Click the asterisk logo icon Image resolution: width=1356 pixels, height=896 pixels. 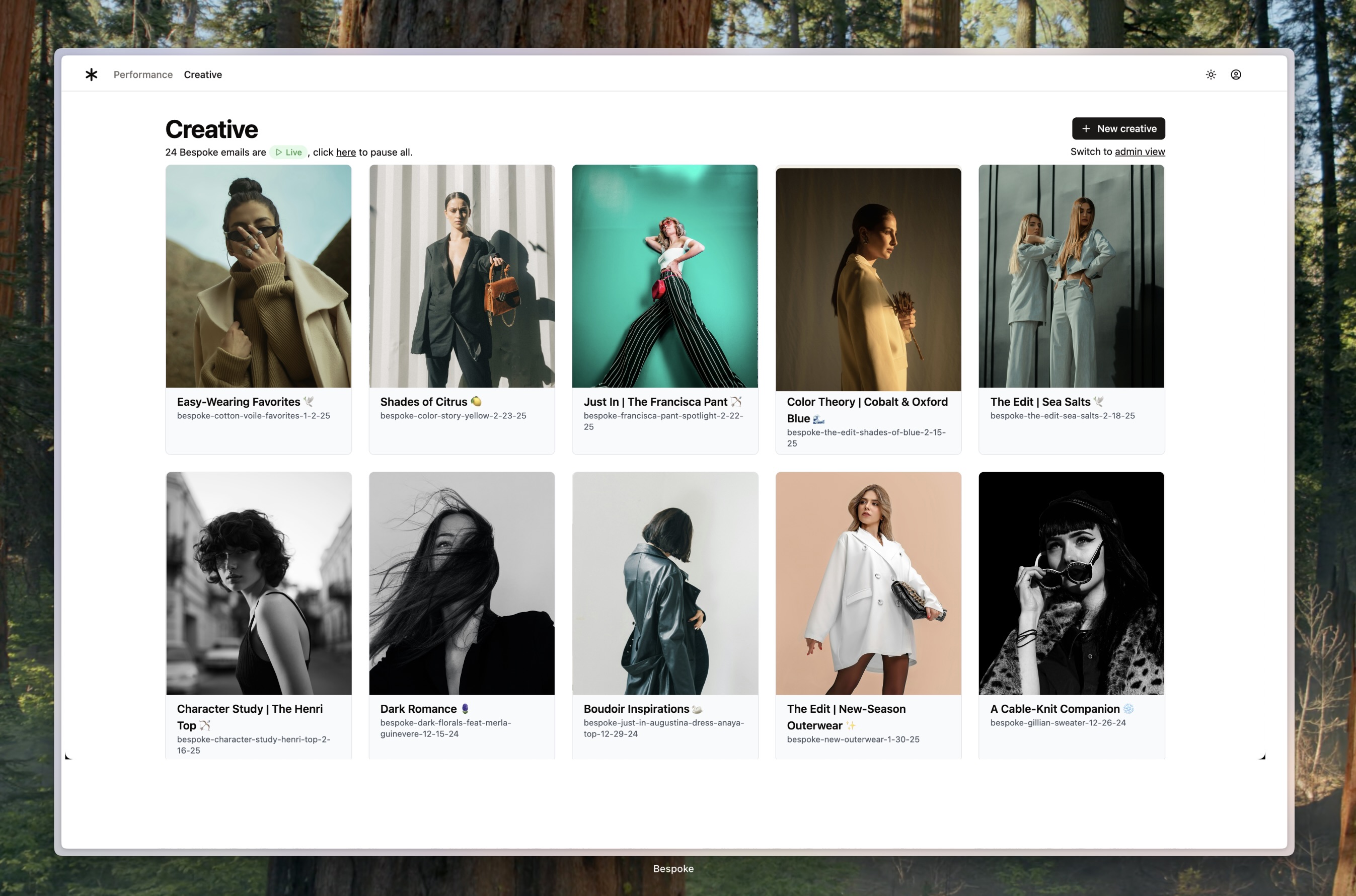coord(92,74)
